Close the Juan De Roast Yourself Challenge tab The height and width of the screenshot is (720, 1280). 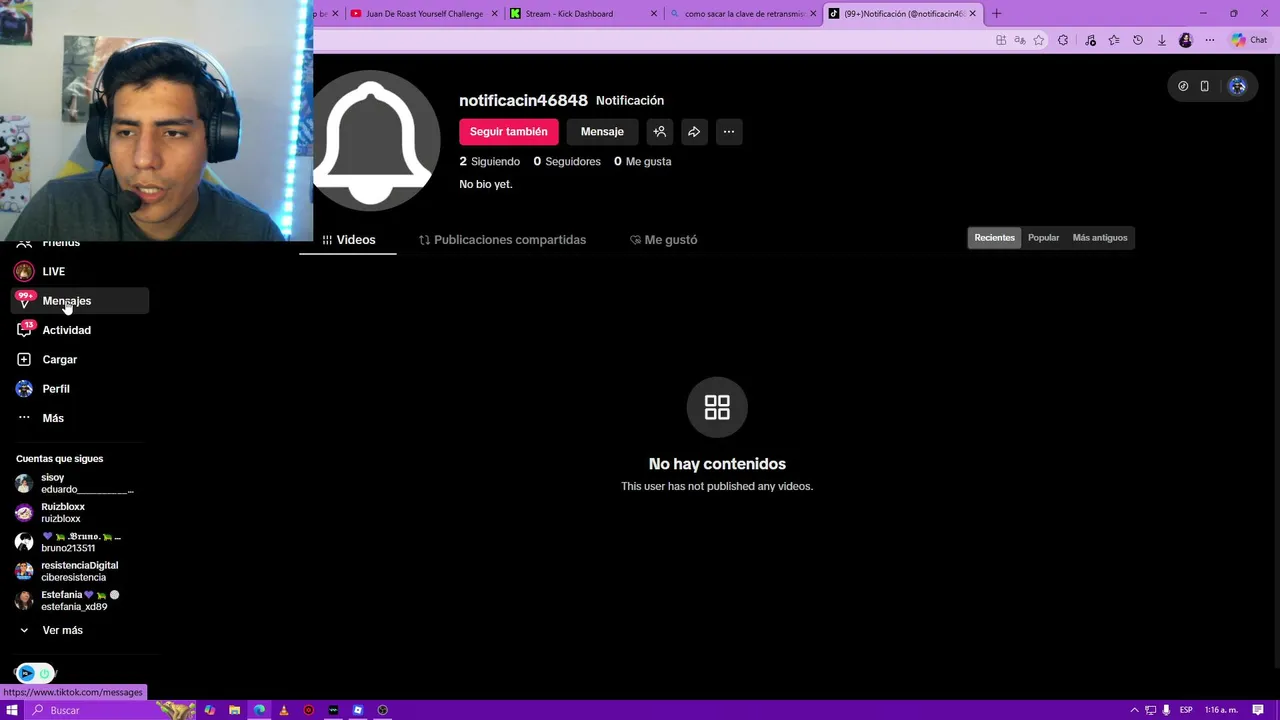pyautogui.click(x=494, y=13)
